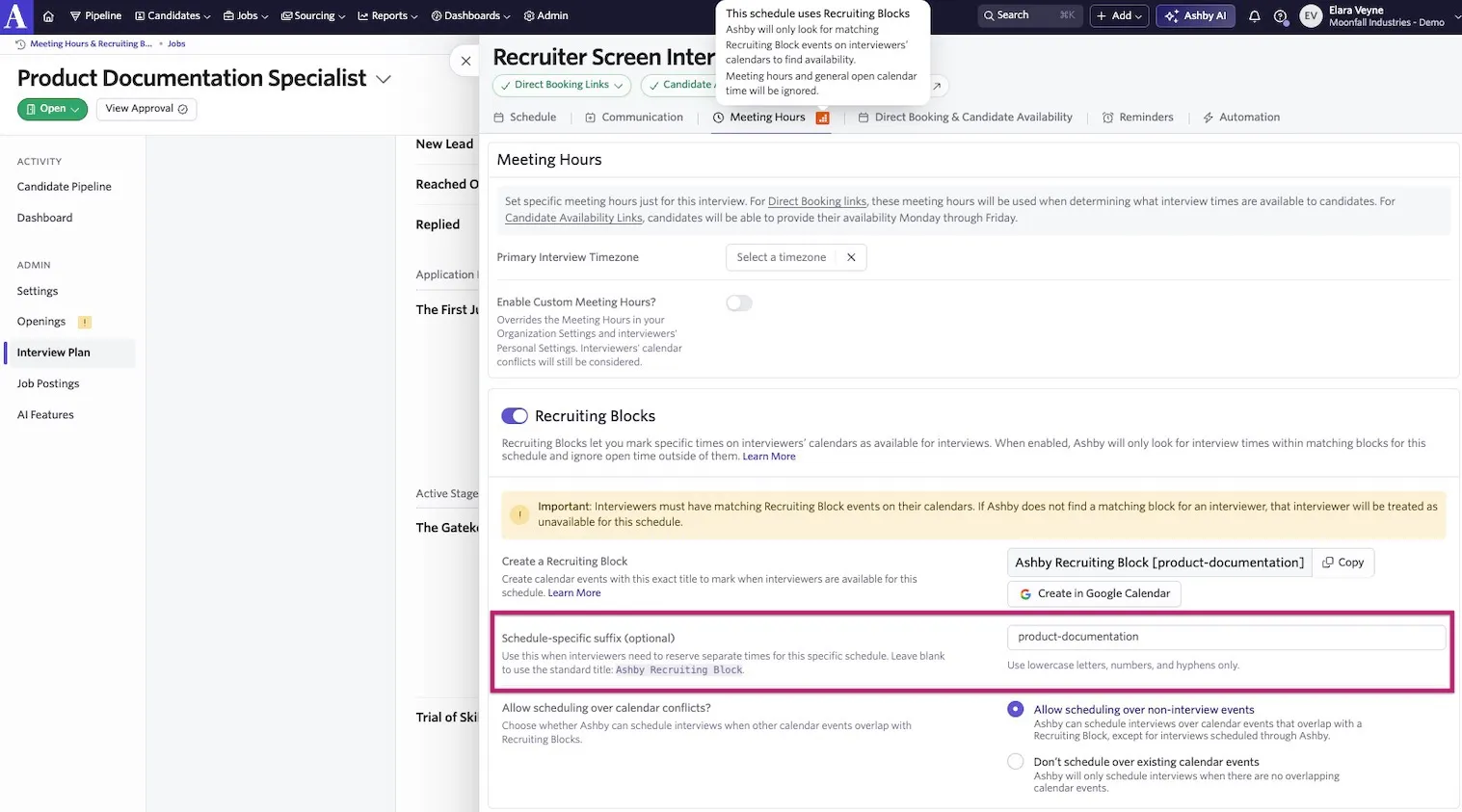1462x812 pixels.
Task: Open notifications bell icon
Action: coord(1254,16)
